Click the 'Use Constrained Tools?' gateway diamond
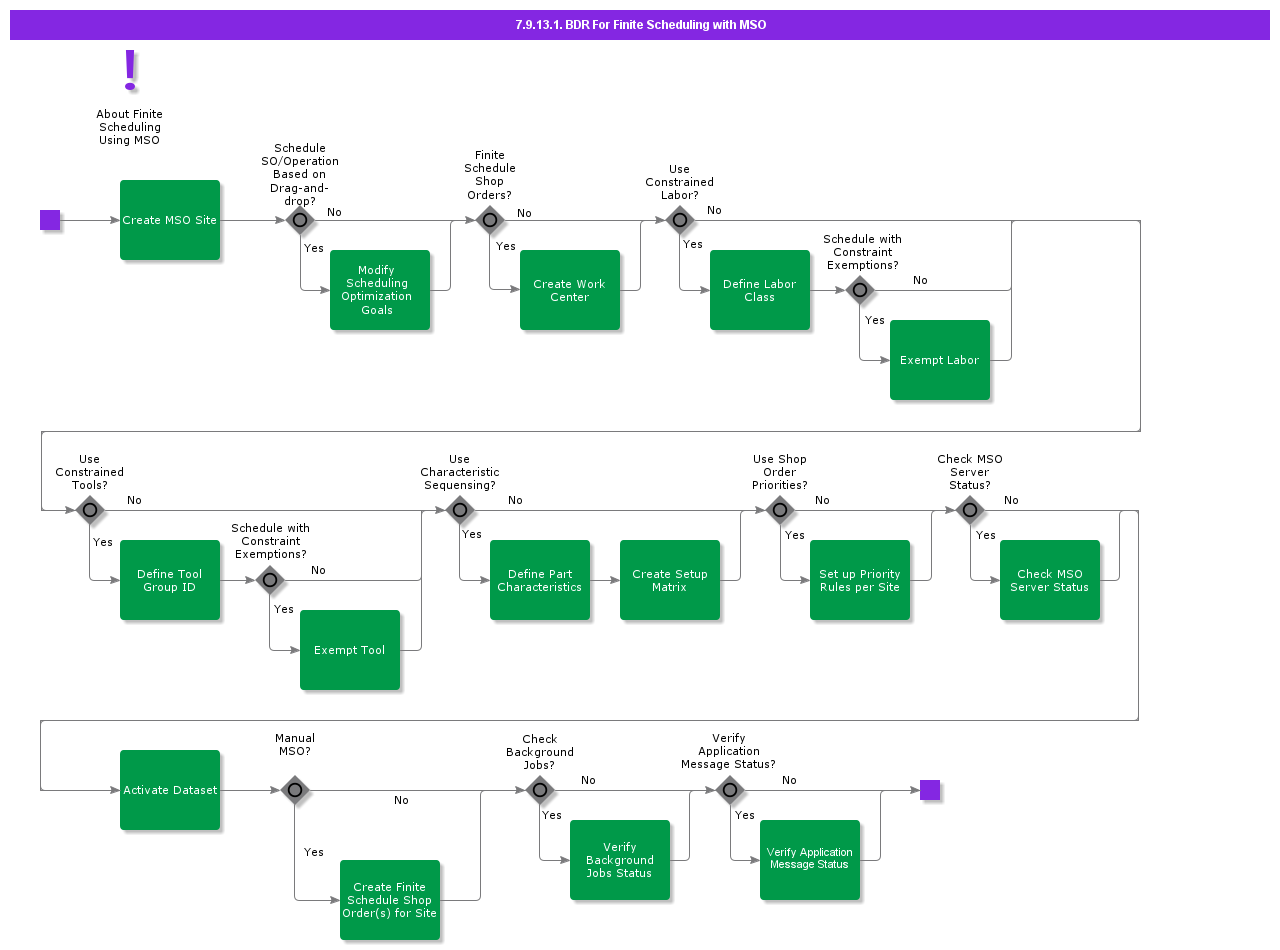Screen dimensions: 1280x950 pos(90,510)
